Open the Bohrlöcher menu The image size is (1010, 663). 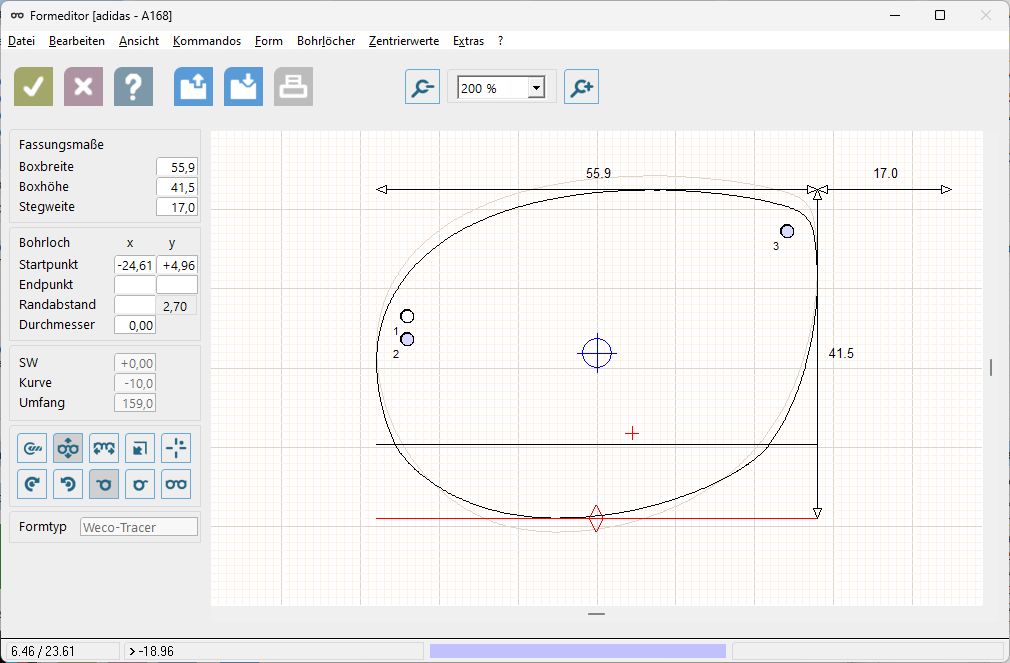325,41
